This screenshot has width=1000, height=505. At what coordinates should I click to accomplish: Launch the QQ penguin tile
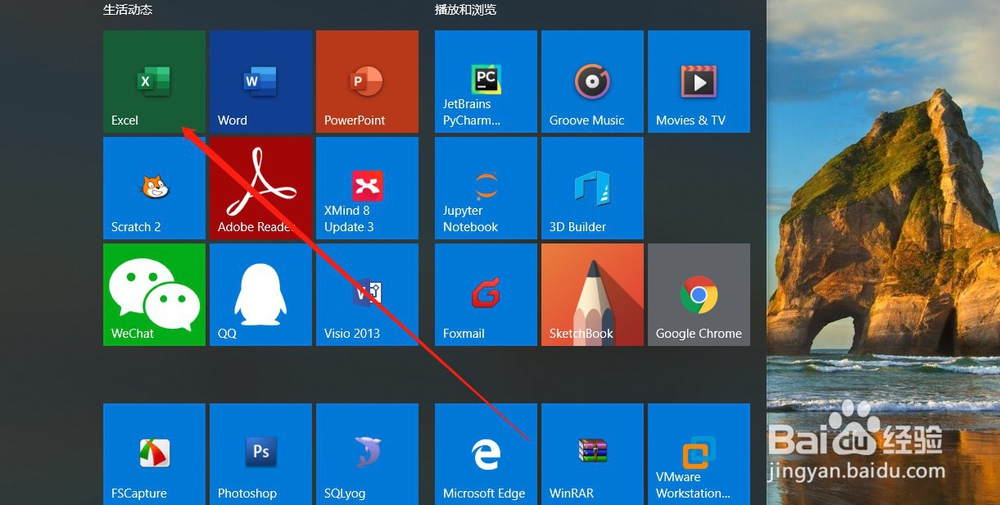[261, 295]
